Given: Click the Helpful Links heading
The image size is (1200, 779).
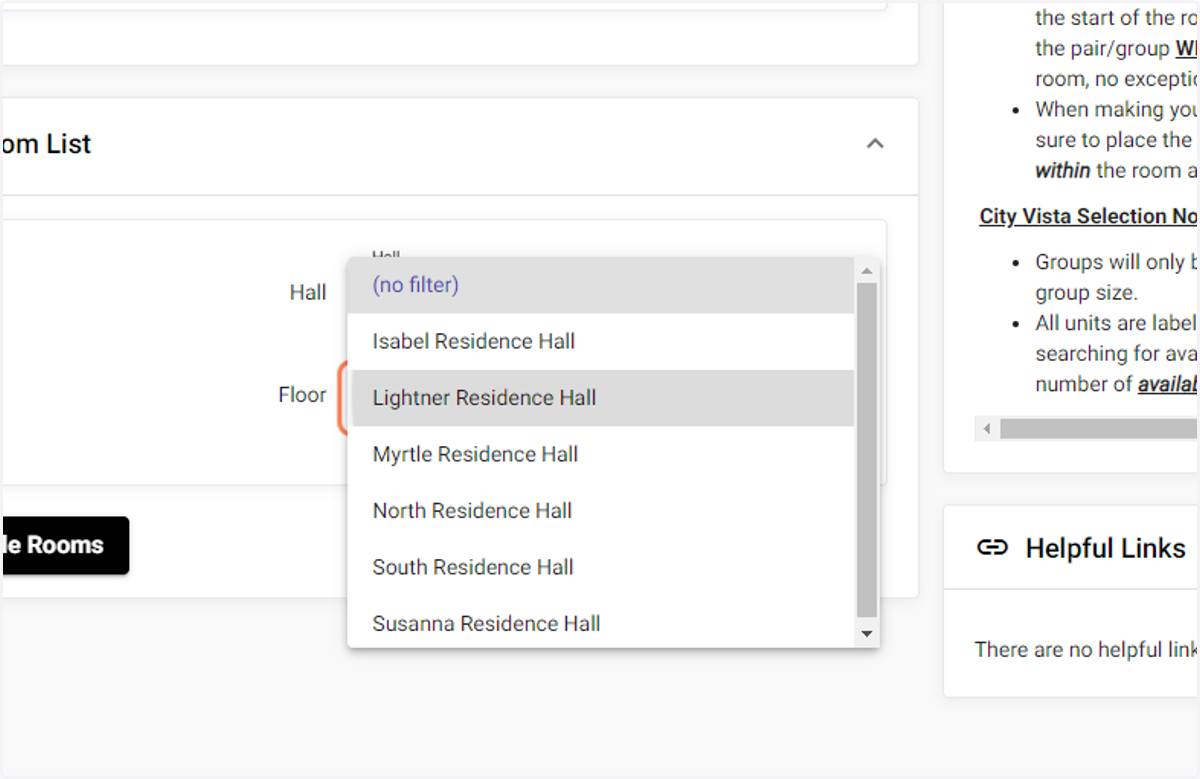Looking at the screenshot, I should coord(1106,548).
